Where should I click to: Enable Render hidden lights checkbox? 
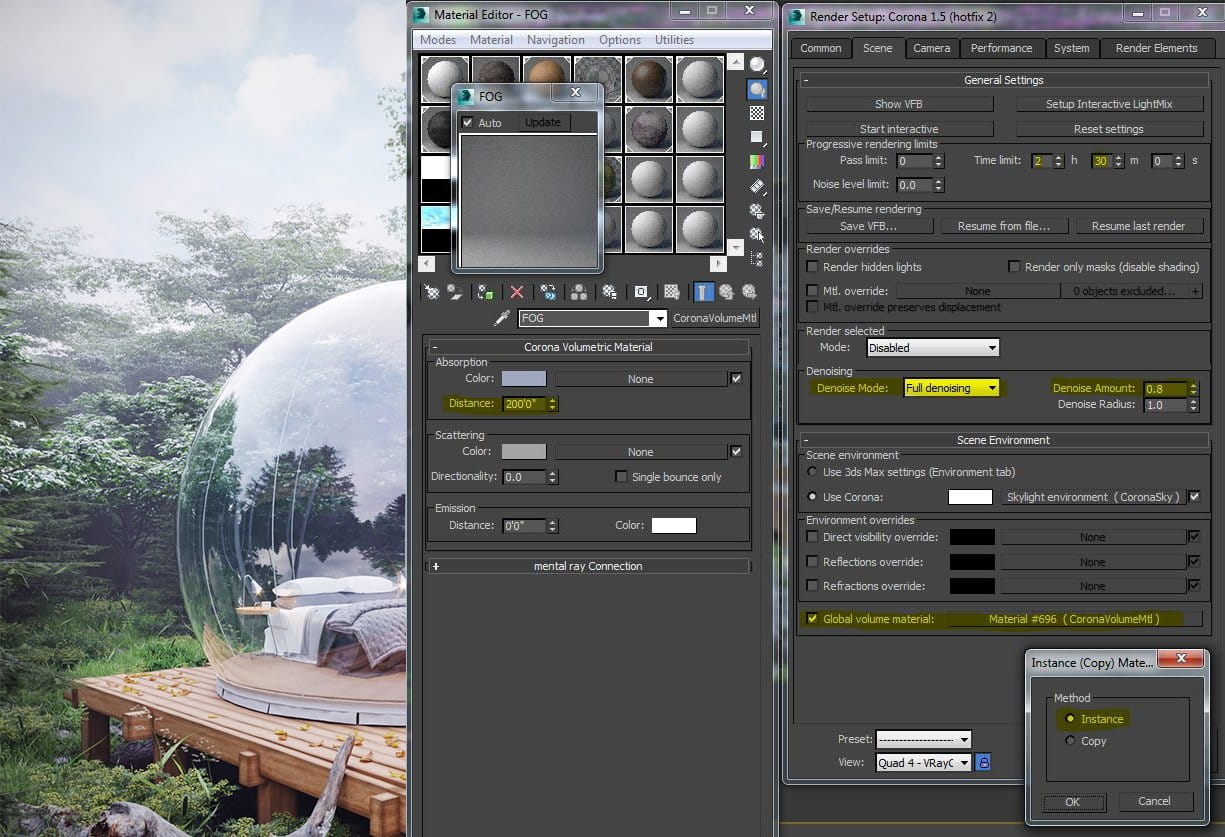pos(813,267)
